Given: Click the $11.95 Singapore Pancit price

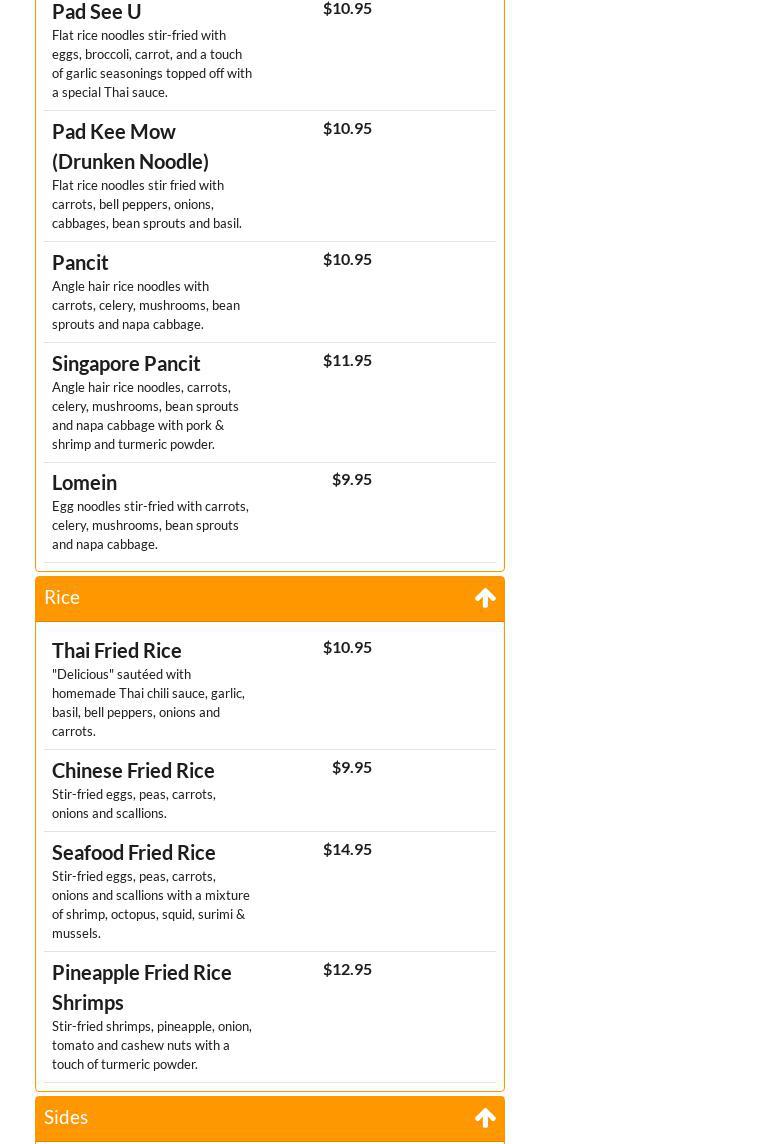Looking at the screenshot, I should pos(347,360).
